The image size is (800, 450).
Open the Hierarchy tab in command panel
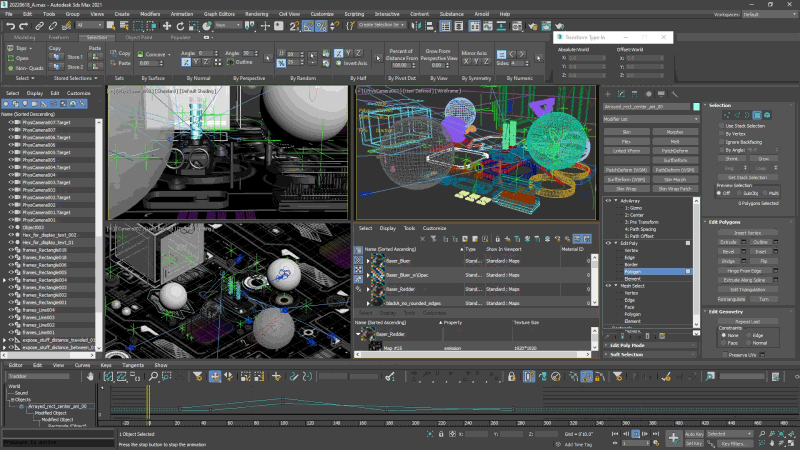tap(635, 94)
